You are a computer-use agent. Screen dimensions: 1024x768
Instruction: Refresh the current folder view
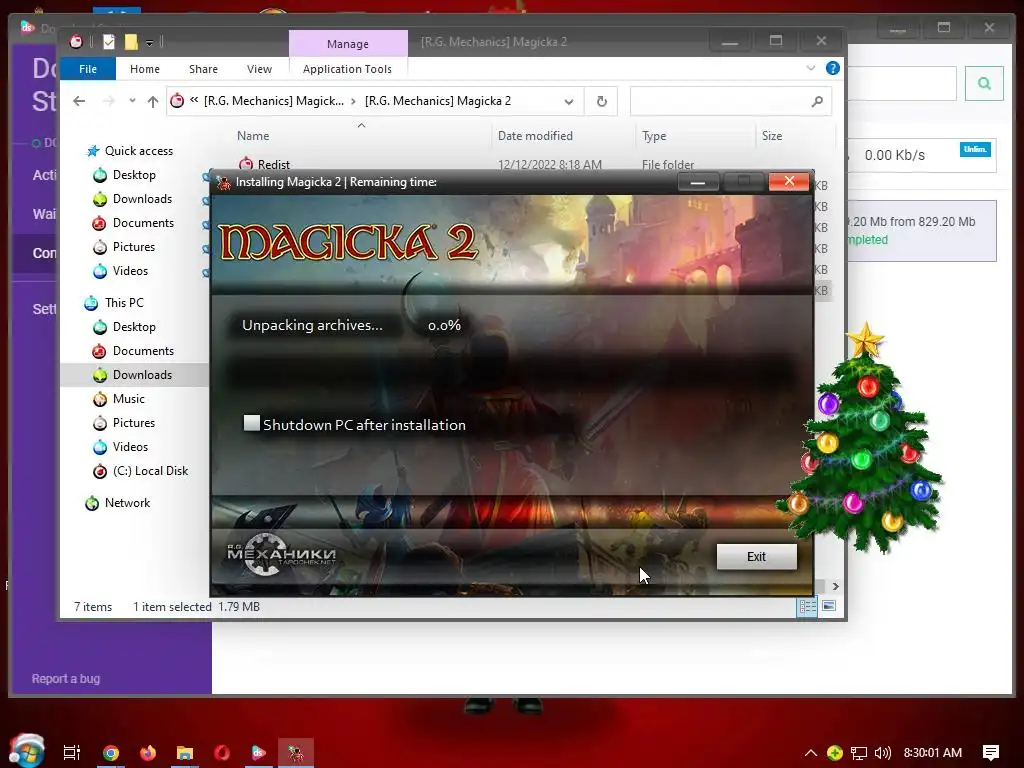click(x=601, y=101)
